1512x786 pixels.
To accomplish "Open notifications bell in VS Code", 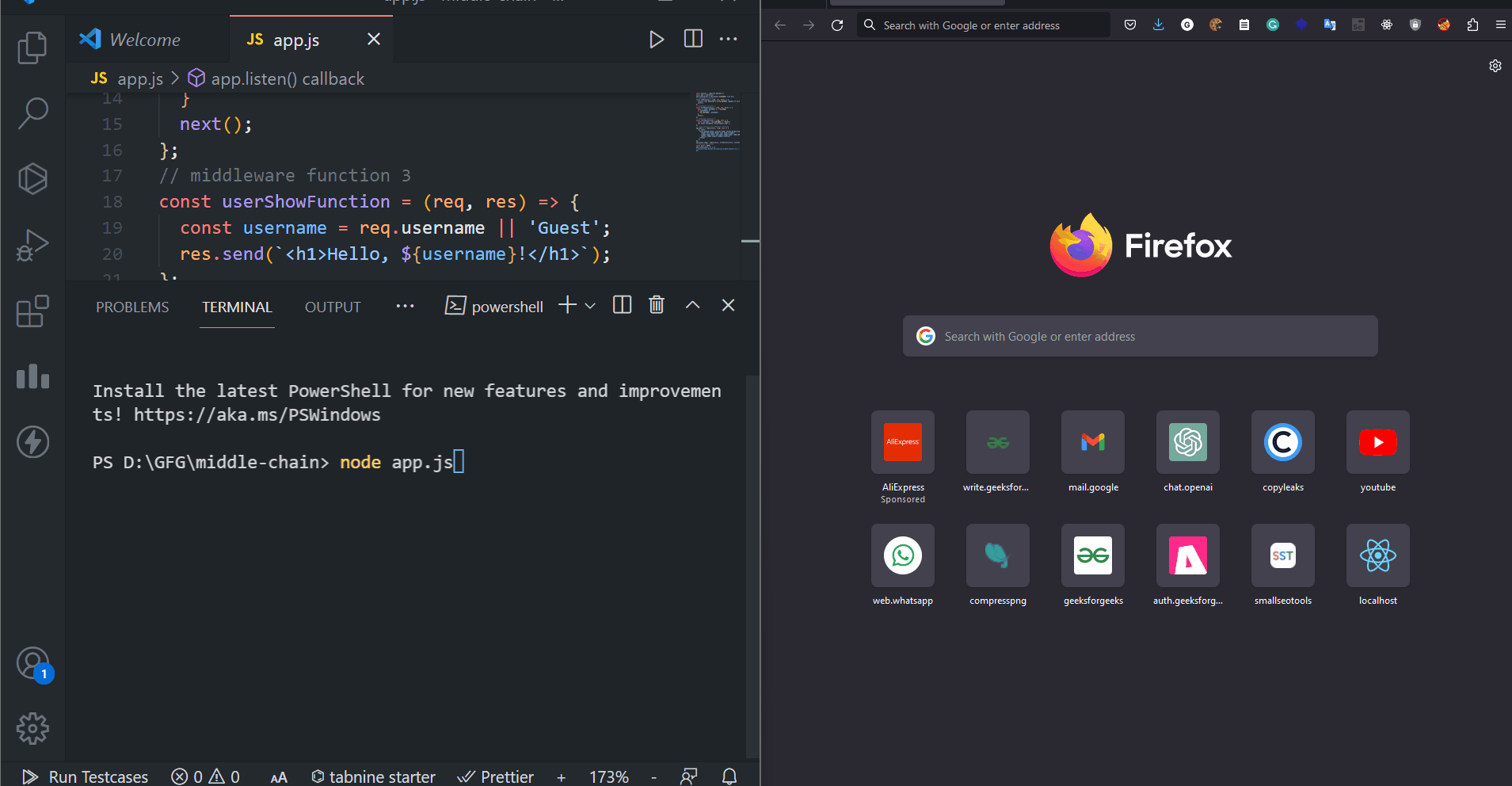I will tap(729, 776).
